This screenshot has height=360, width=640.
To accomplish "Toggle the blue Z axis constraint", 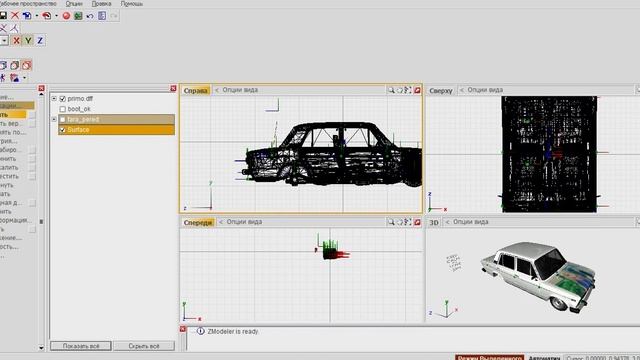I will [40, 40].
